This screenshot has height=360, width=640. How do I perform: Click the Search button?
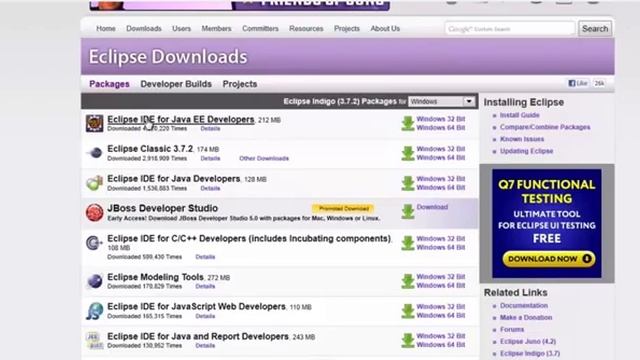click(x=595, y=29)
